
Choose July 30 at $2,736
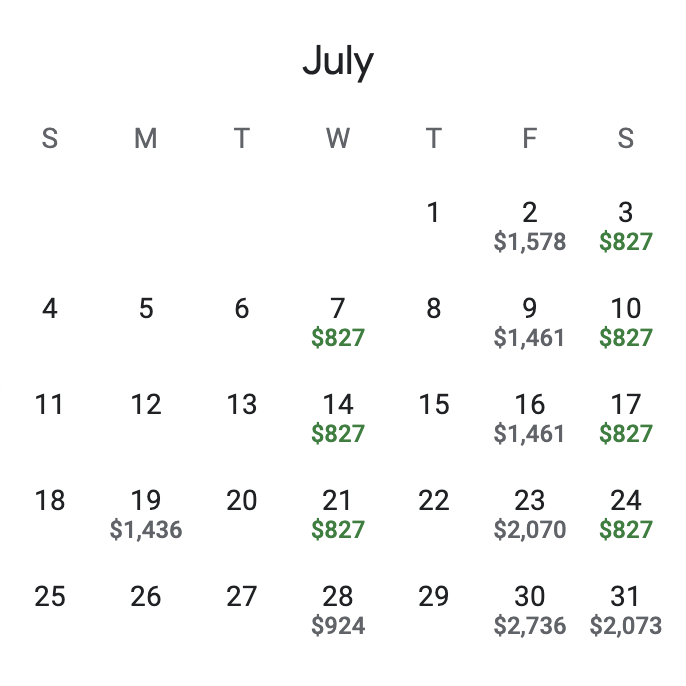point(529,610)
